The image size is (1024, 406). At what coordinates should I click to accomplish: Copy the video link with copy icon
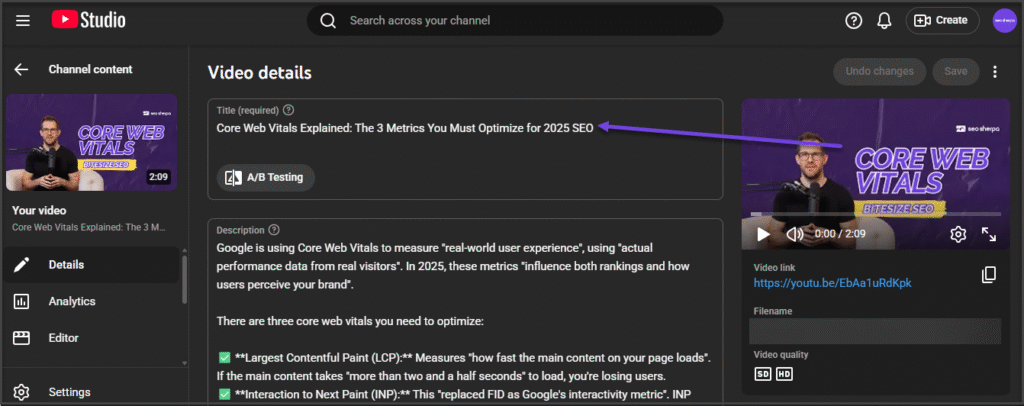(x=989, y=274)
